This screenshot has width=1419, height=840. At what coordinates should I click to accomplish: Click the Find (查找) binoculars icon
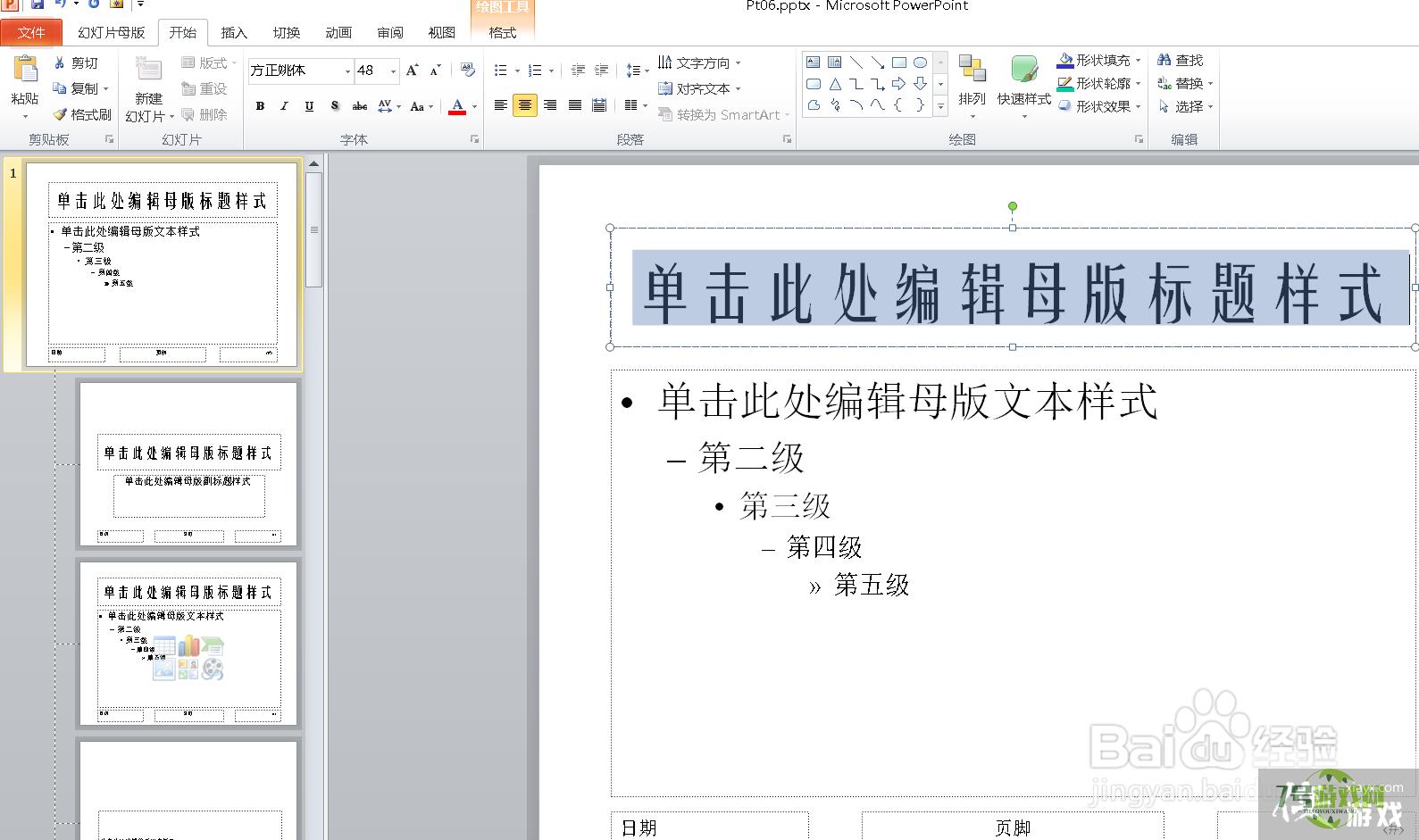(1164, 60)
